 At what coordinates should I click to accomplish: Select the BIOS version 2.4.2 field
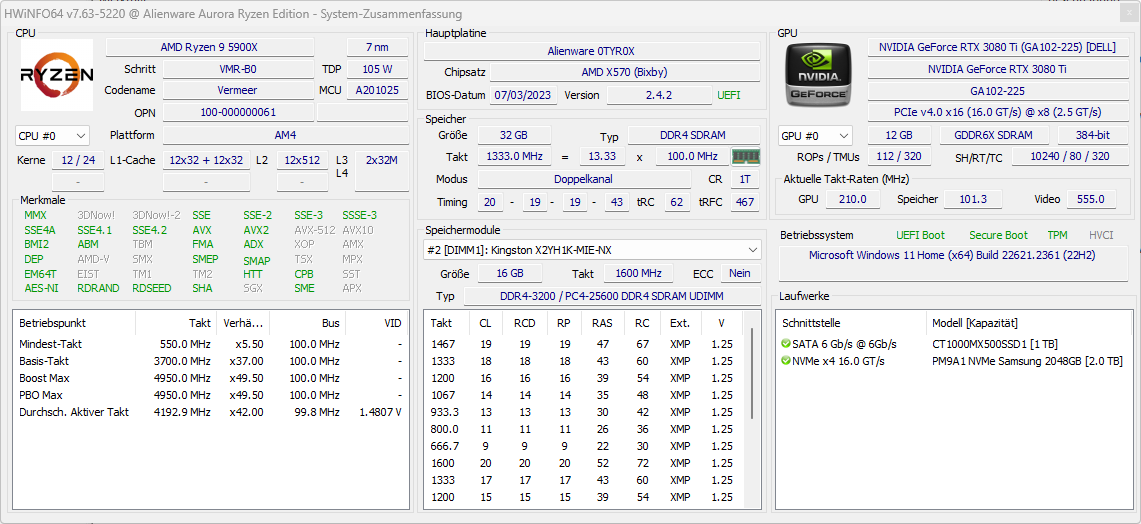pyautogui.click(x=659, y=95)
